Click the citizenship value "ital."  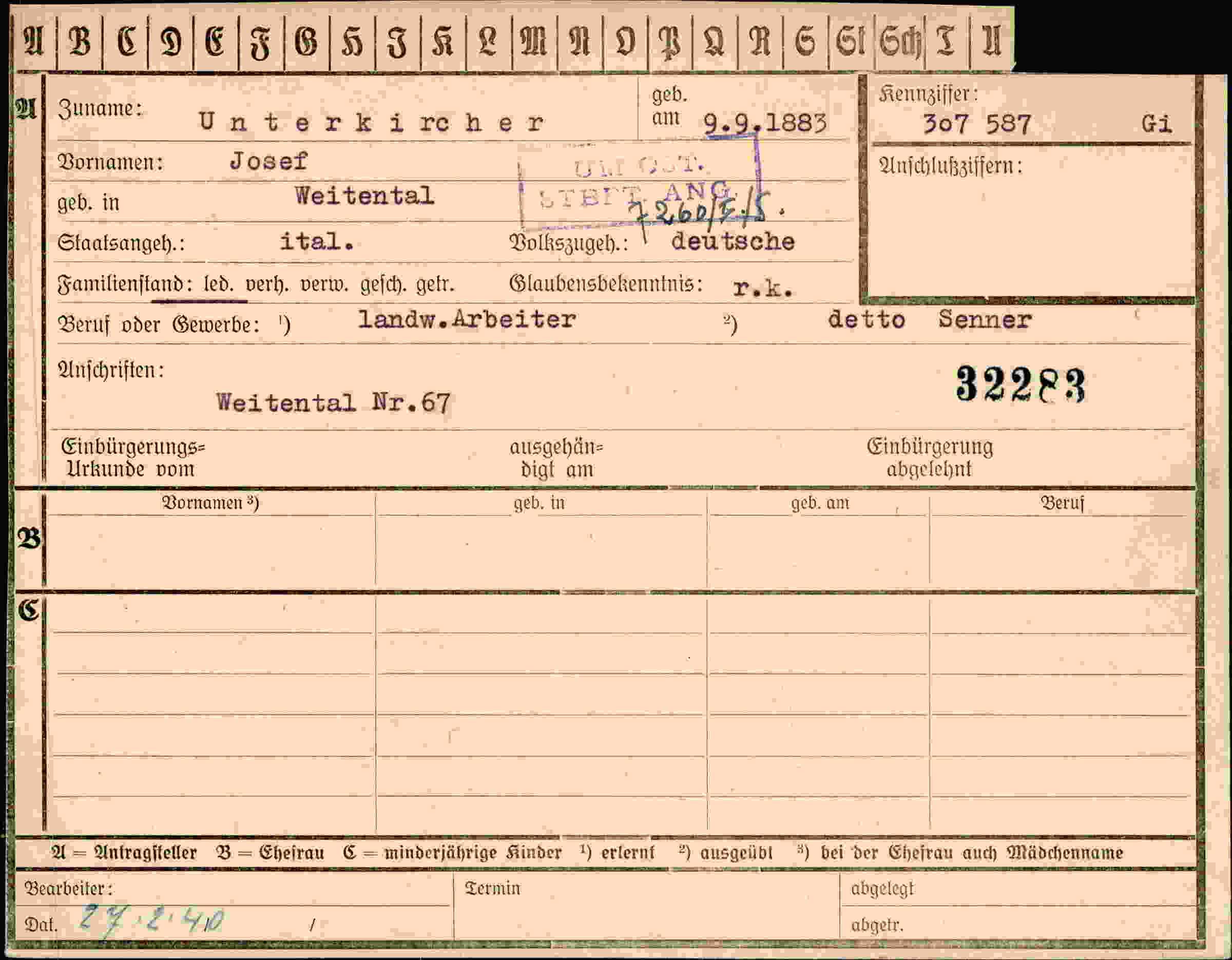pyautogui.click(x=318, y=242)
